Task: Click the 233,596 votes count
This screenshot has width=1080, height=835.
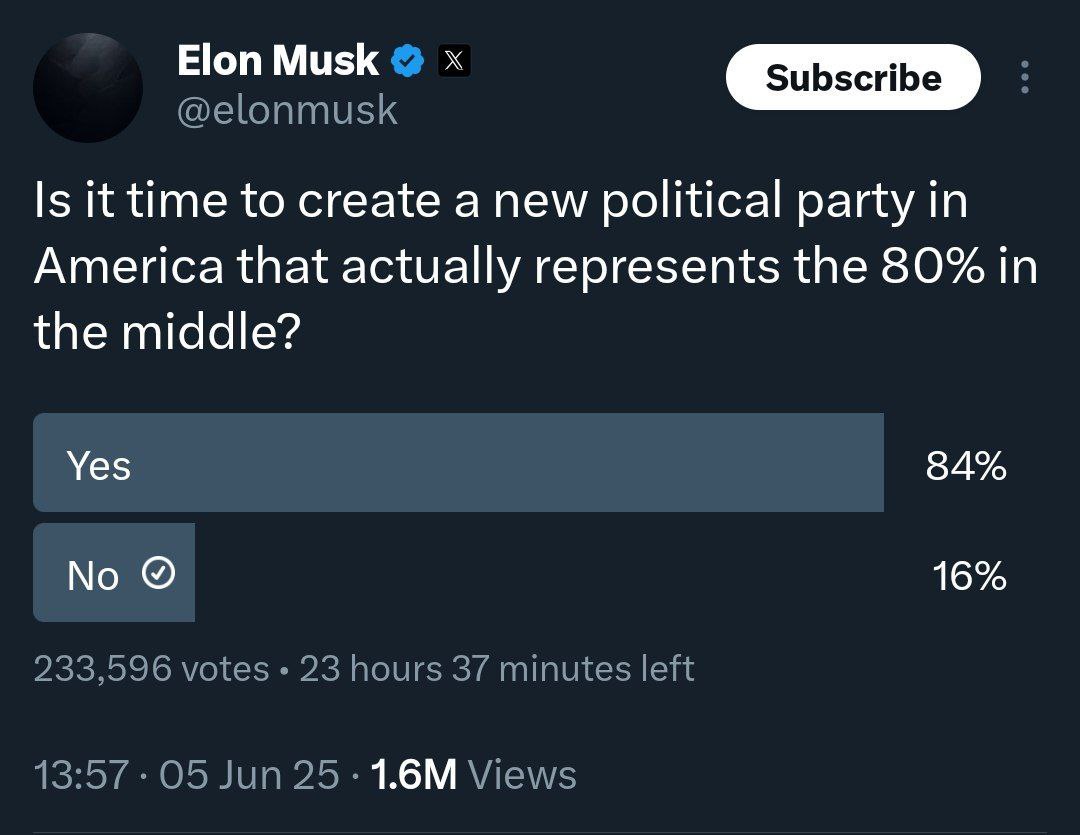Action: click(151, 668)
